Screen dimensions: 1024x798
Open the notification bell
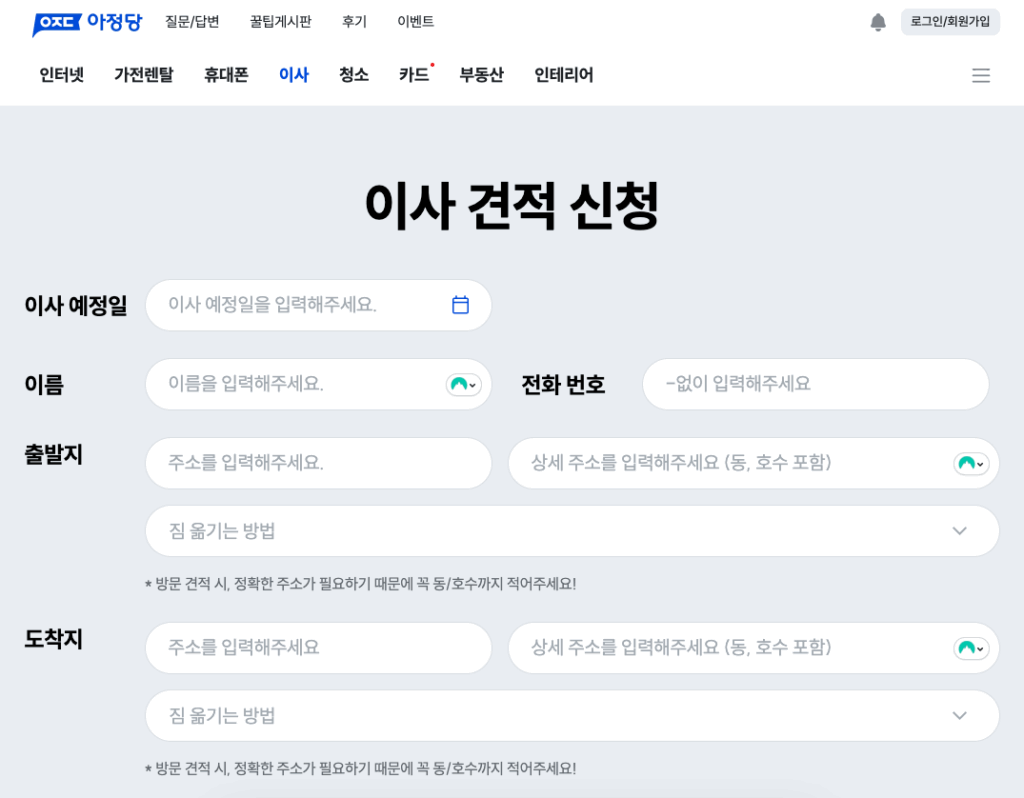[x=878, y=22]
